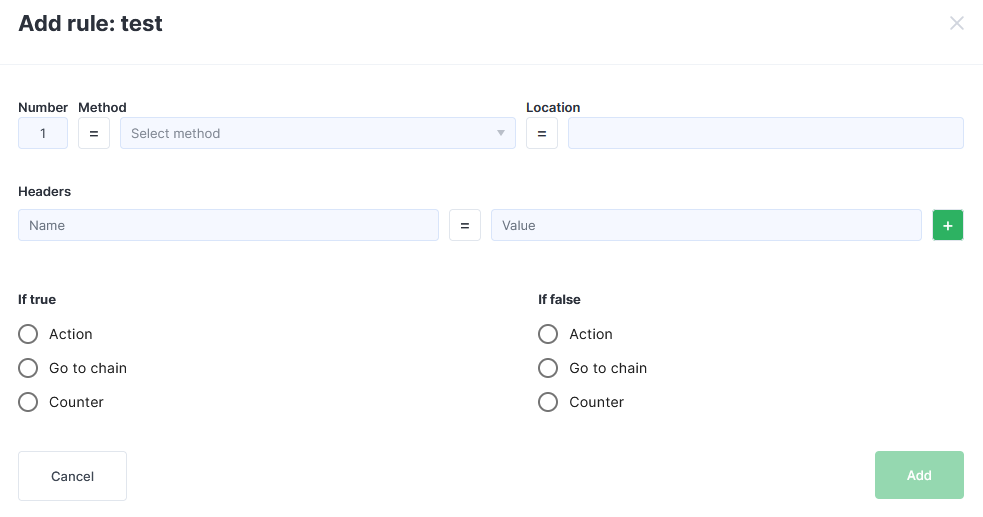Click the Select method dropdown arrow
The height and width of the screenshot is (517, 983).
click(500, 133)
